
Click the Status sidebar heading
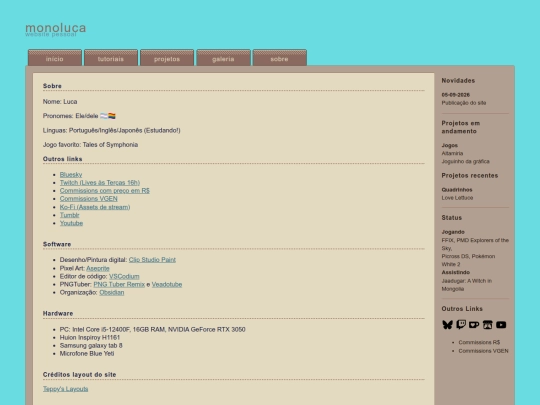(452, 218)
